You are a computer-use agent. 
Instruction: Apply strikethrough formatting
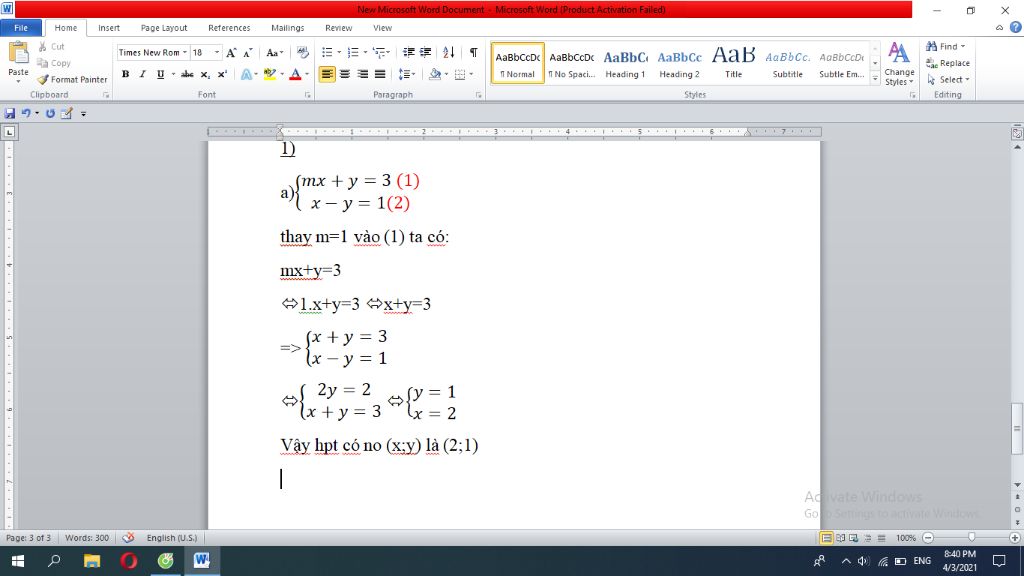tap(187, 74)
